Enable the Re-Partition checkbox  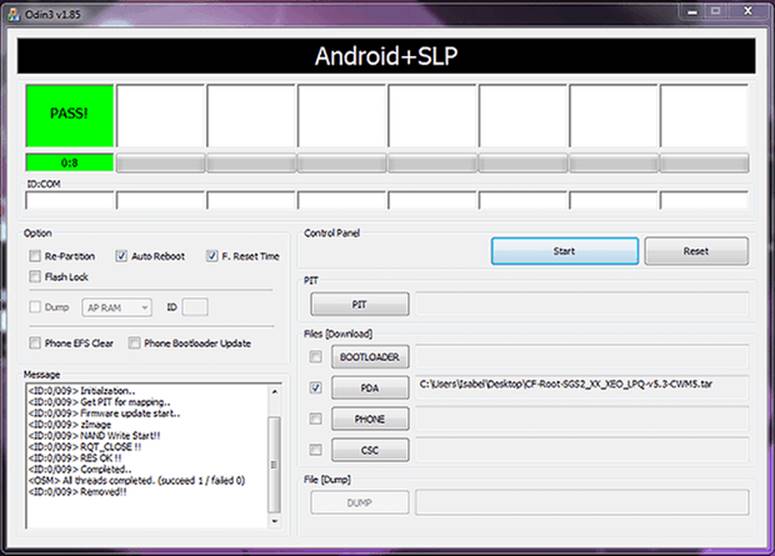[37, 256]
